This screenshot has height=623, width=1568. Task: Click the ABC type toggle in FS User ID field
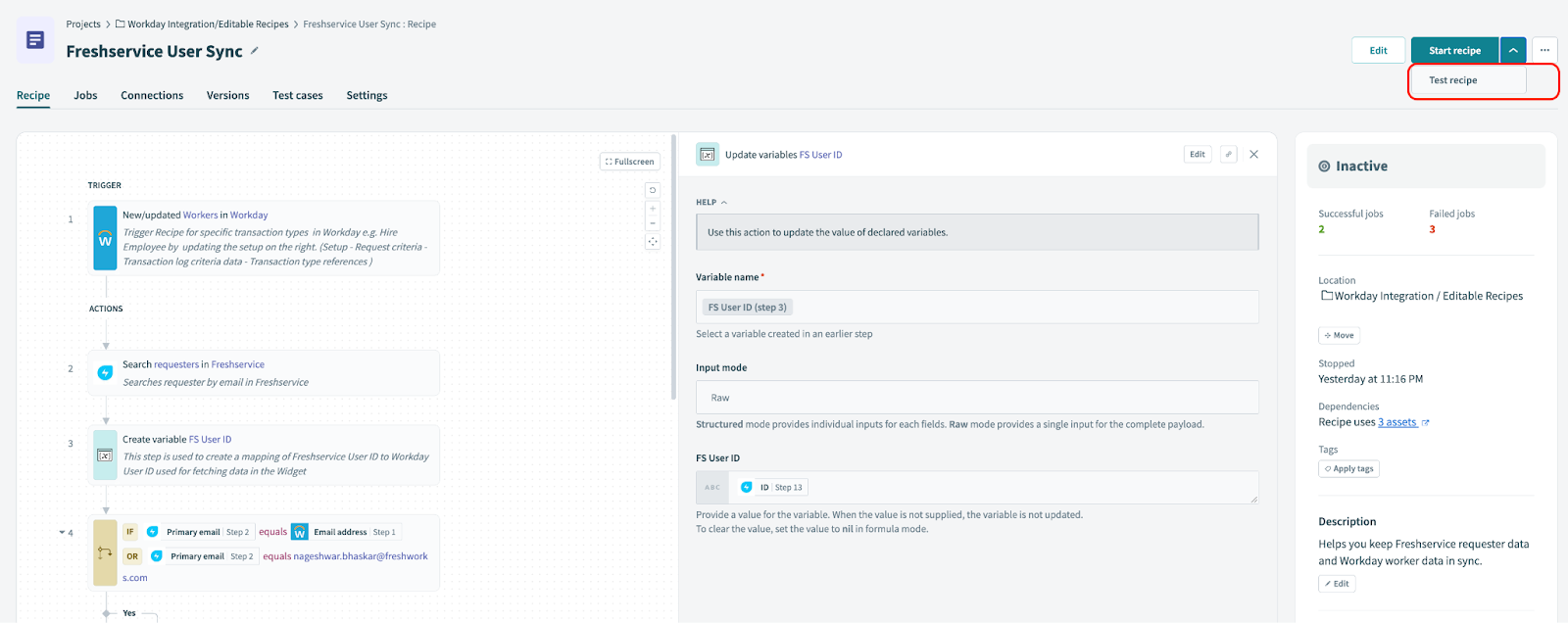[712, 487]
